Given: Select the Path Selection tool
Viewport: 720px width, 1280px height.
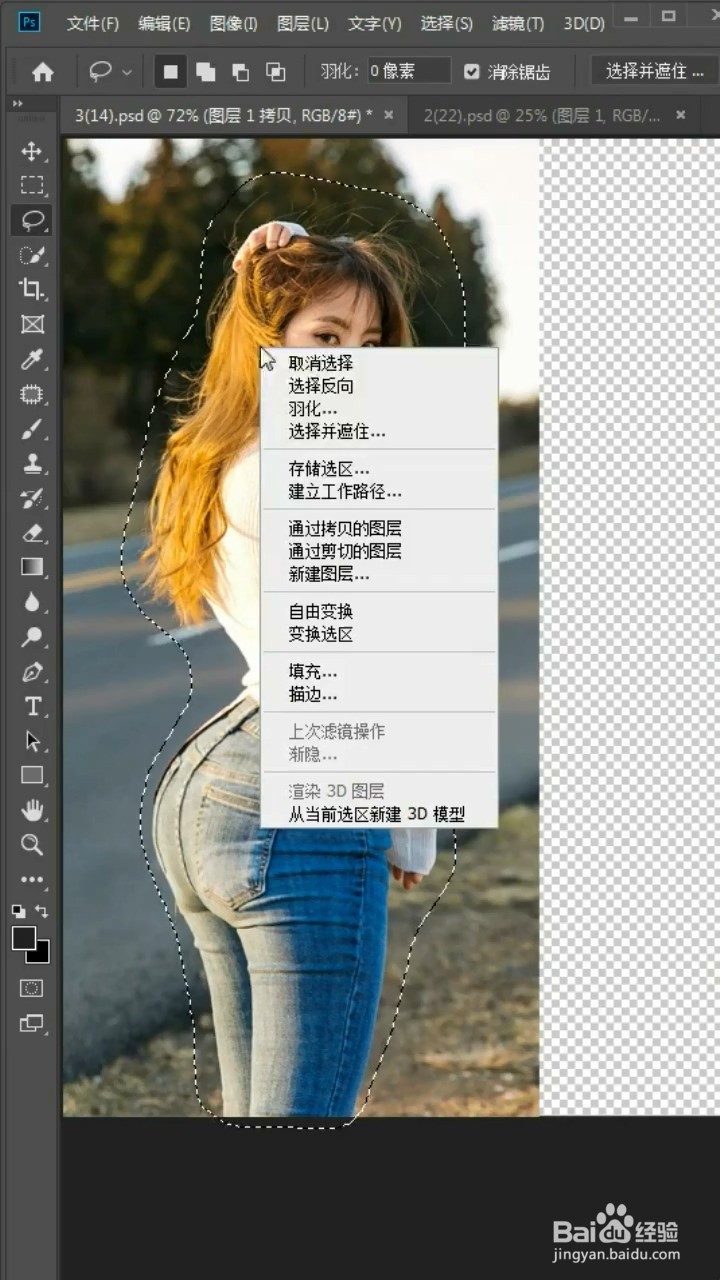Looking at the screenshot, I should 32,741.
